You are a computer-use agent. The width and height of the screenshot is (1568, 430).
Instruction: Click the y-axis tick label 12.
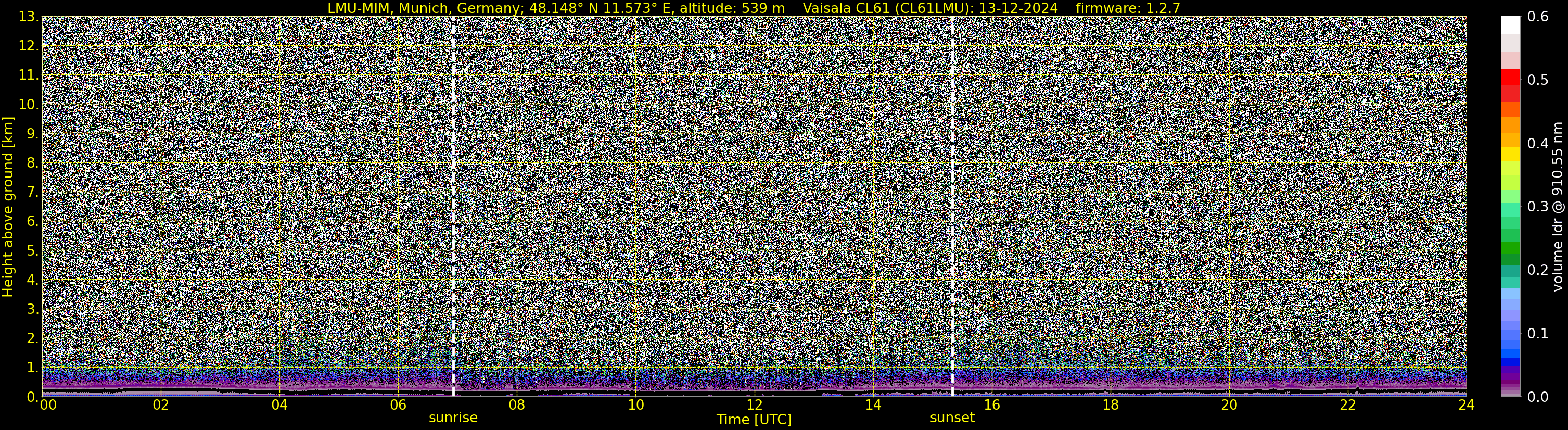29,46
